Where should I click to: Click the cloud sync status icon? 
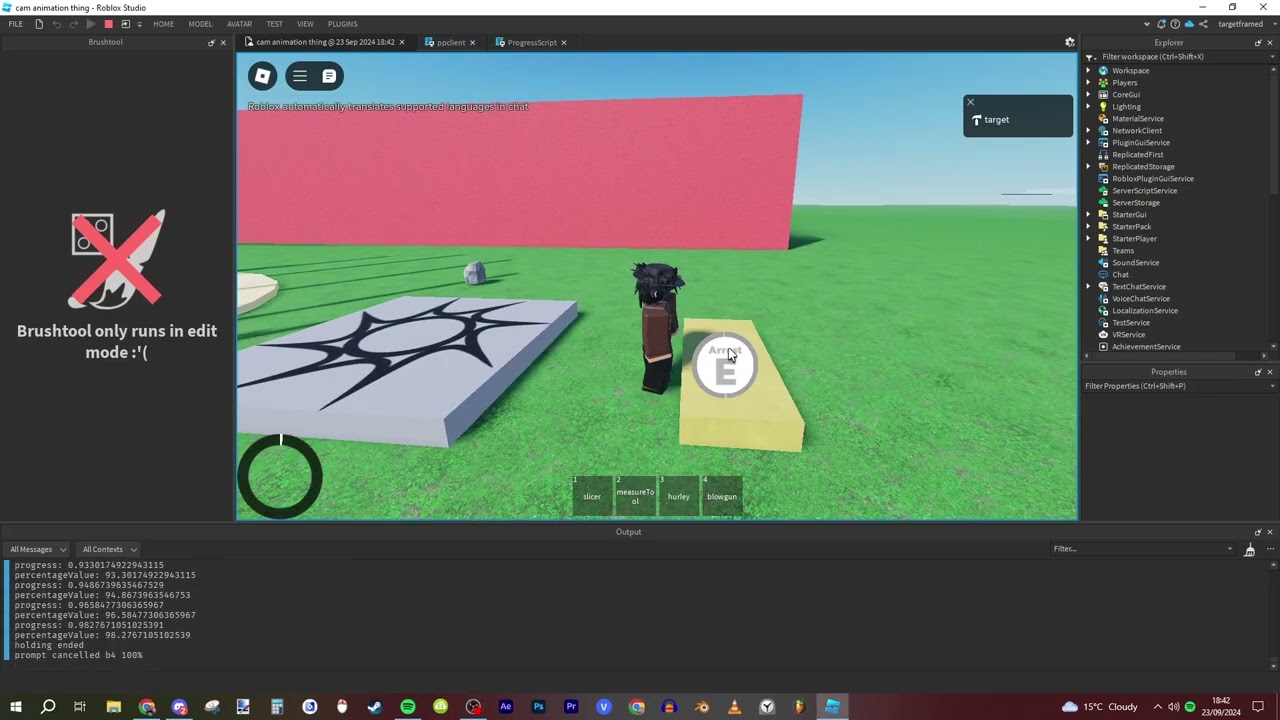click(x=1189, y=24)
